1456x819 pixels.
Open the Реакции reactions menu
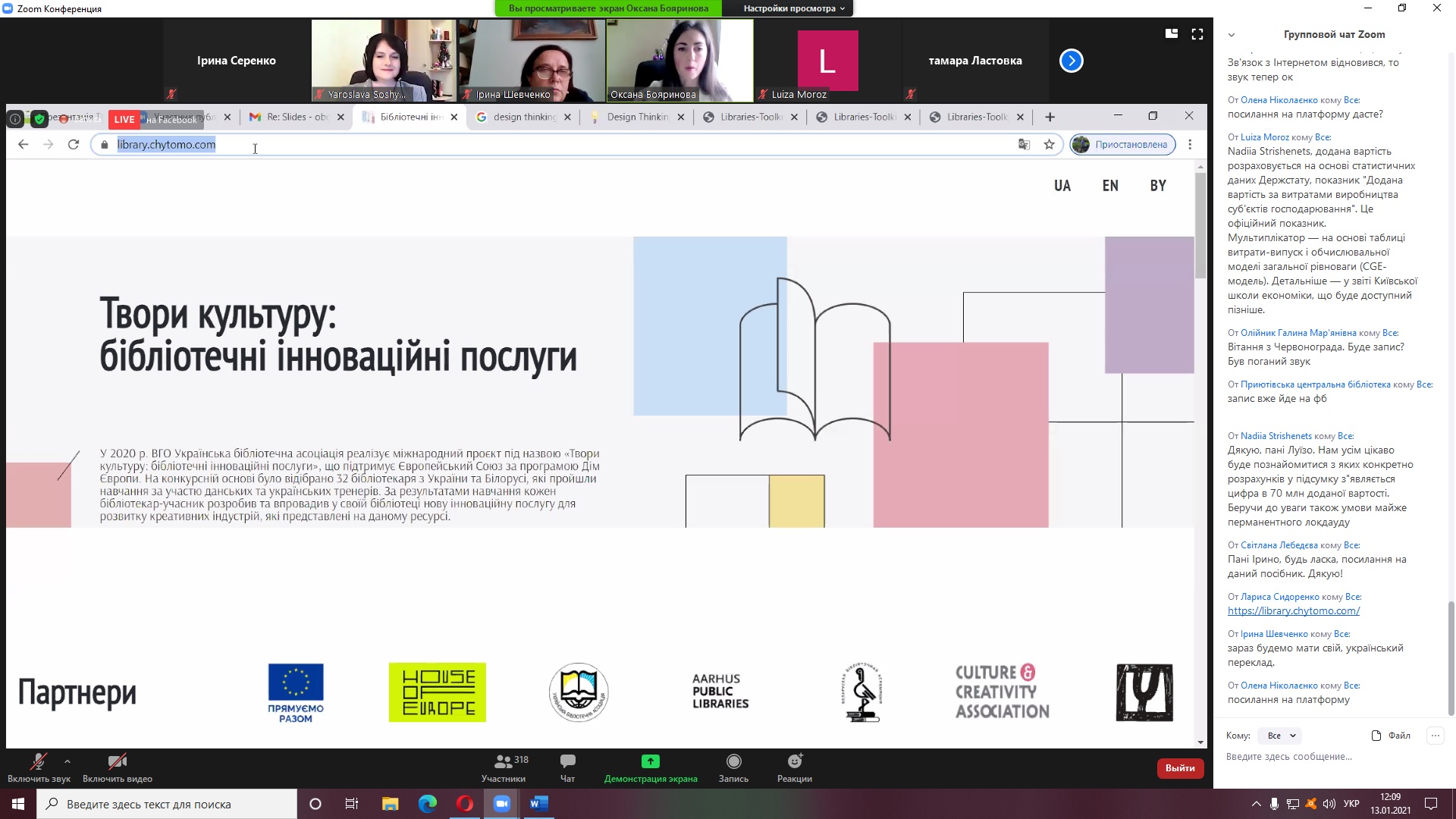795,767
